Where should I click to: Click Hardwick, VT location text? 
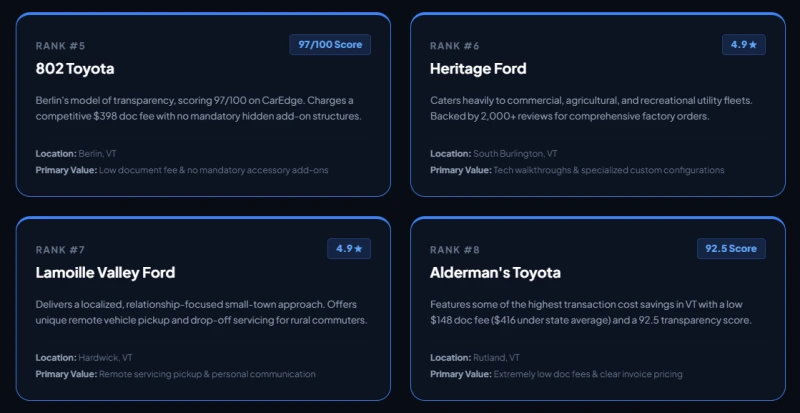point(105,358)
